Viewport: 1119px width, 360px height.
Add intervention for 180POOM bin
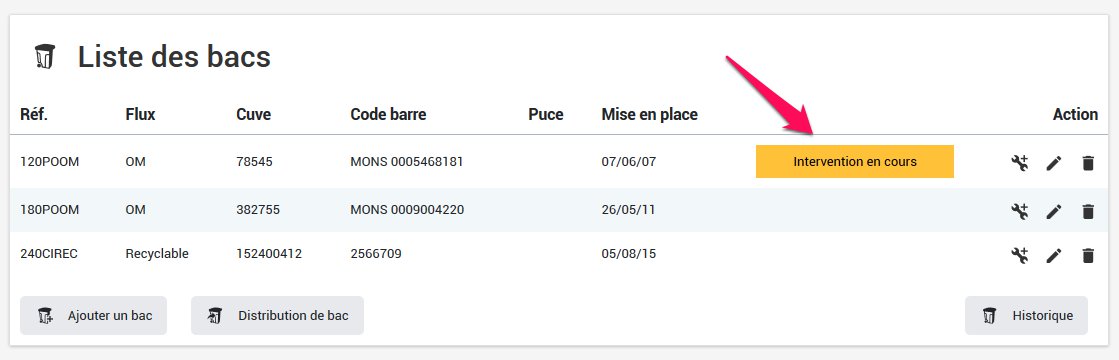[1020, 211]
